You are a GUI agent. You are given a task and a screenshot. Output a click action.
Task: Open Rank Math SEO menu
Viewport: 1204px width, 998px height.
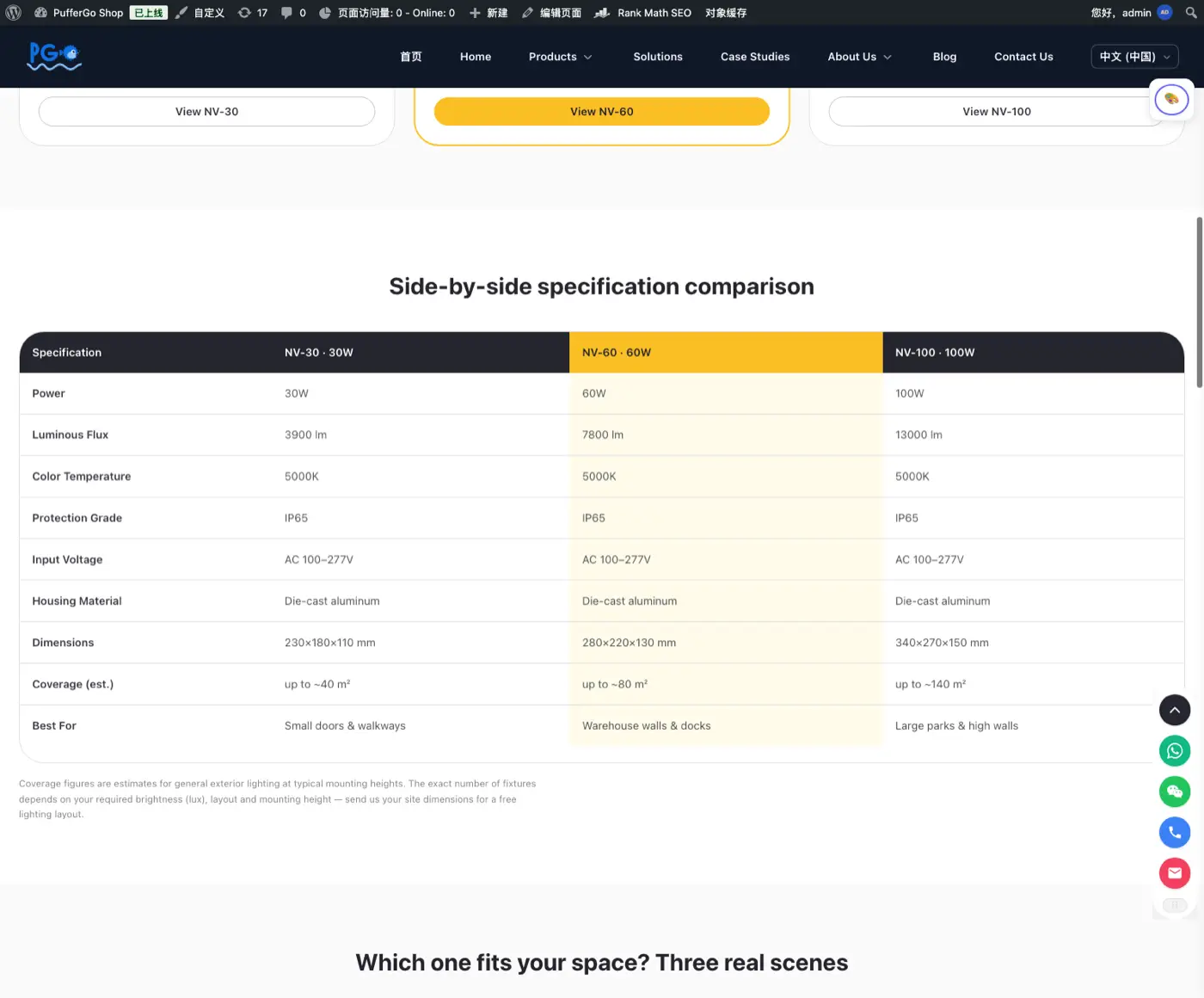click(642, 13)
